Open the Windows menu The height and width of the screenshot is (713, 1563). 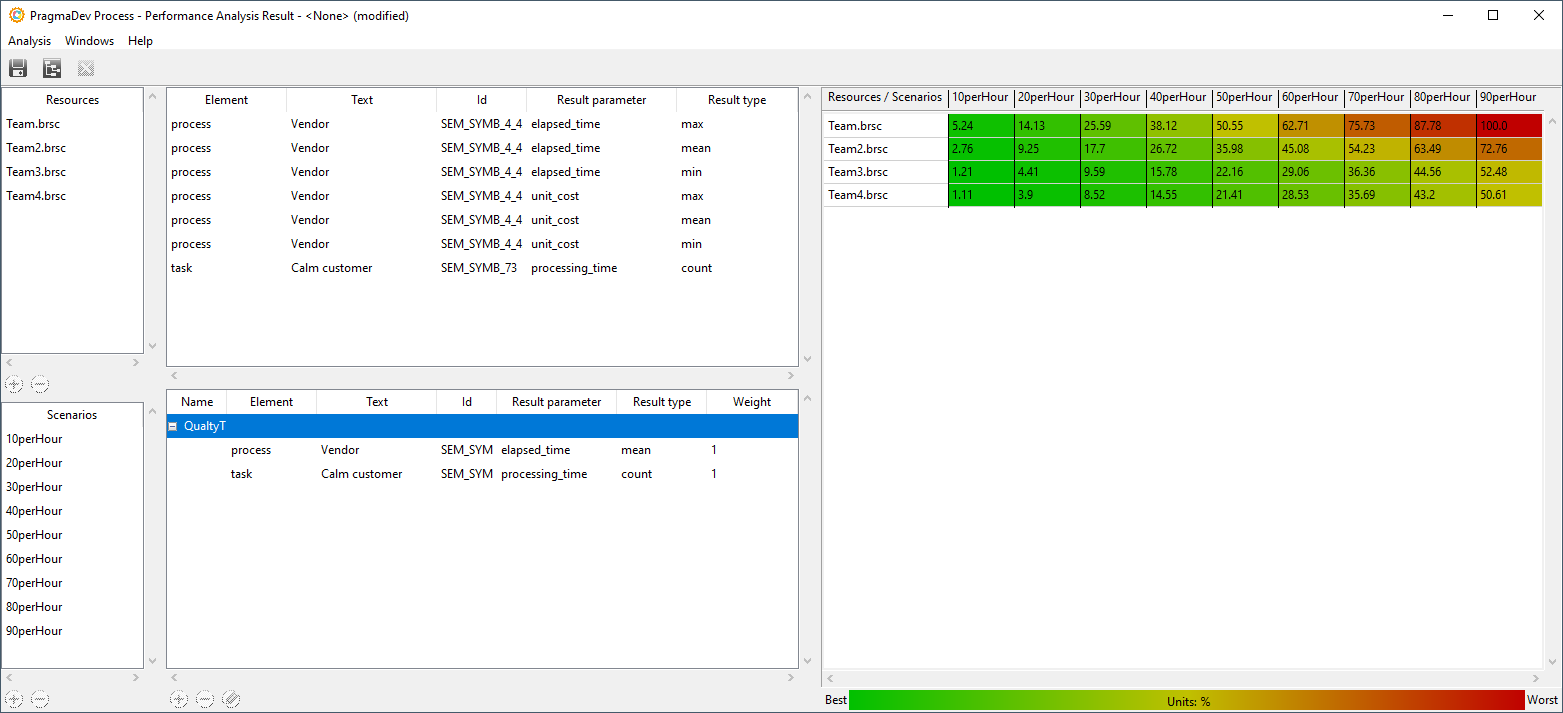pyautogui.click(x=89, y=41)
